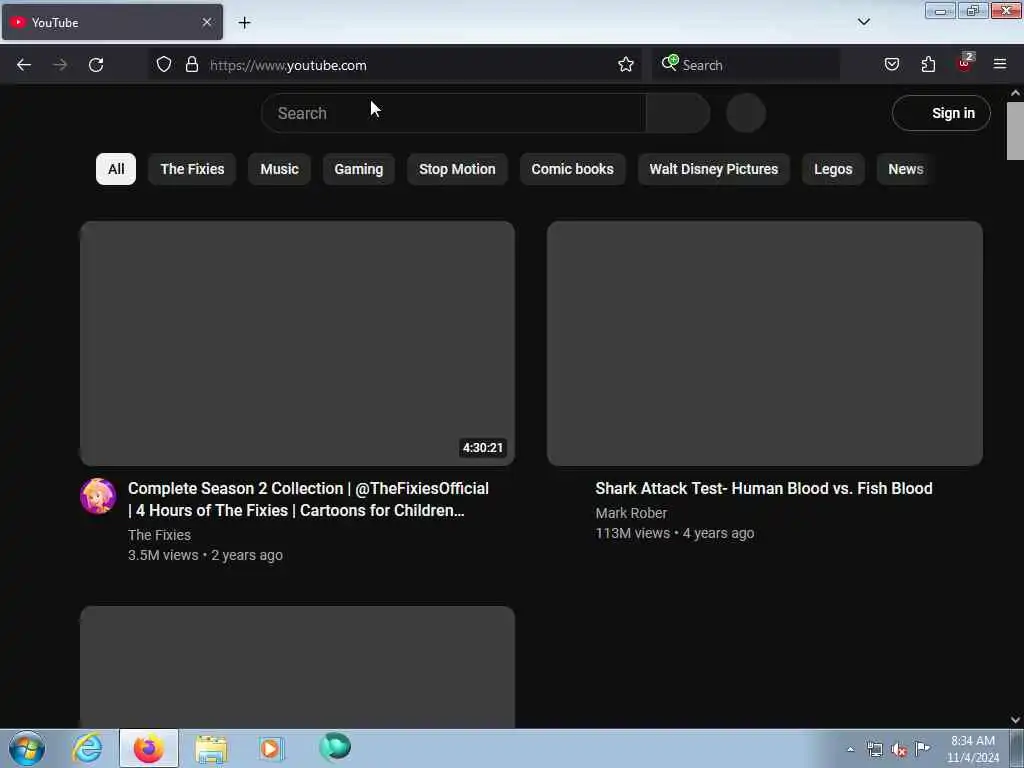
Task: Click the scrollbar down arrow
Action: [x=1015, y=720]
